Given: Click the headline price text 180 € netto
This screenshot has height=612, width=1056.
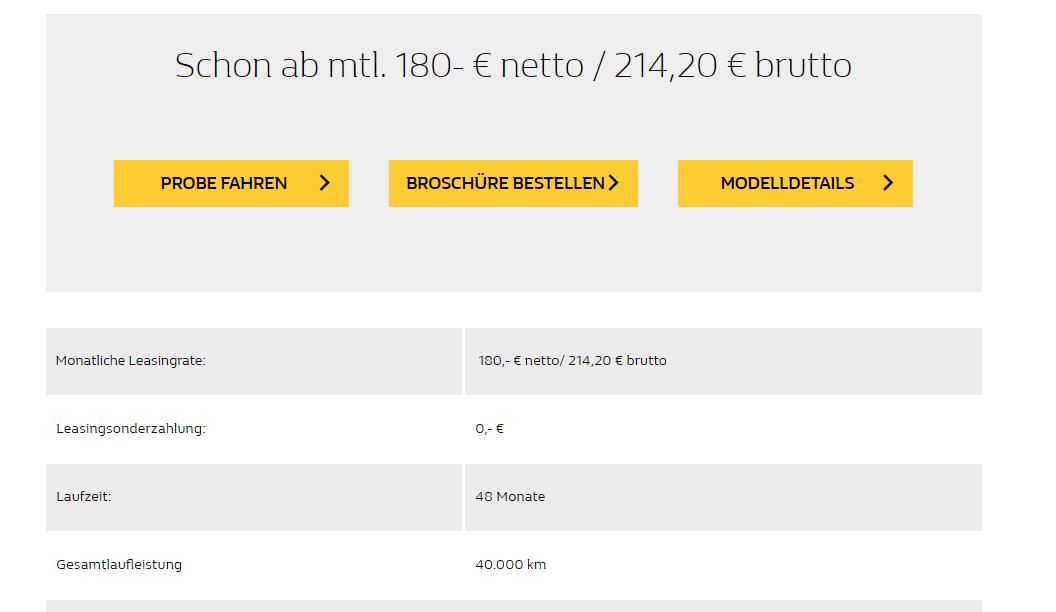Looking at the screenshot, I should coord(489,65).
